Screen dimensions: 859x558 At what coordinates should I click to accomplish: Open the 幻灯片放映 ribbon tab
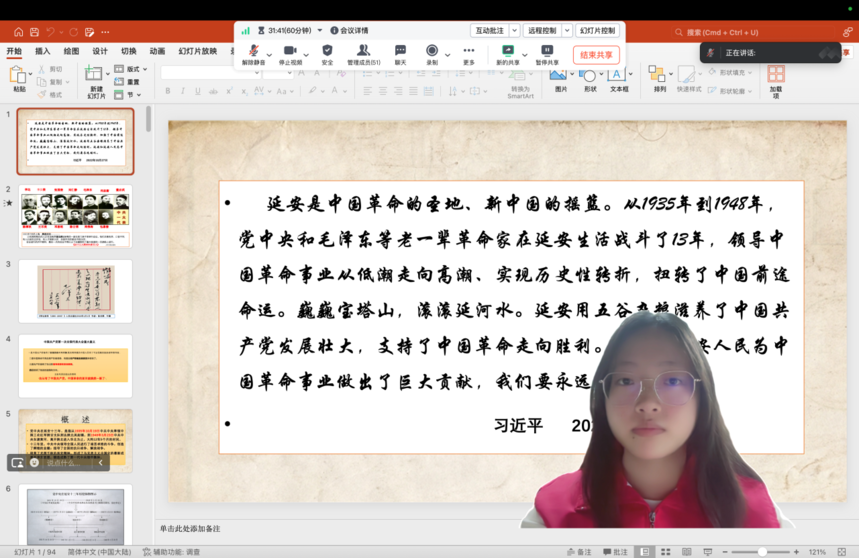pos(197,51)
